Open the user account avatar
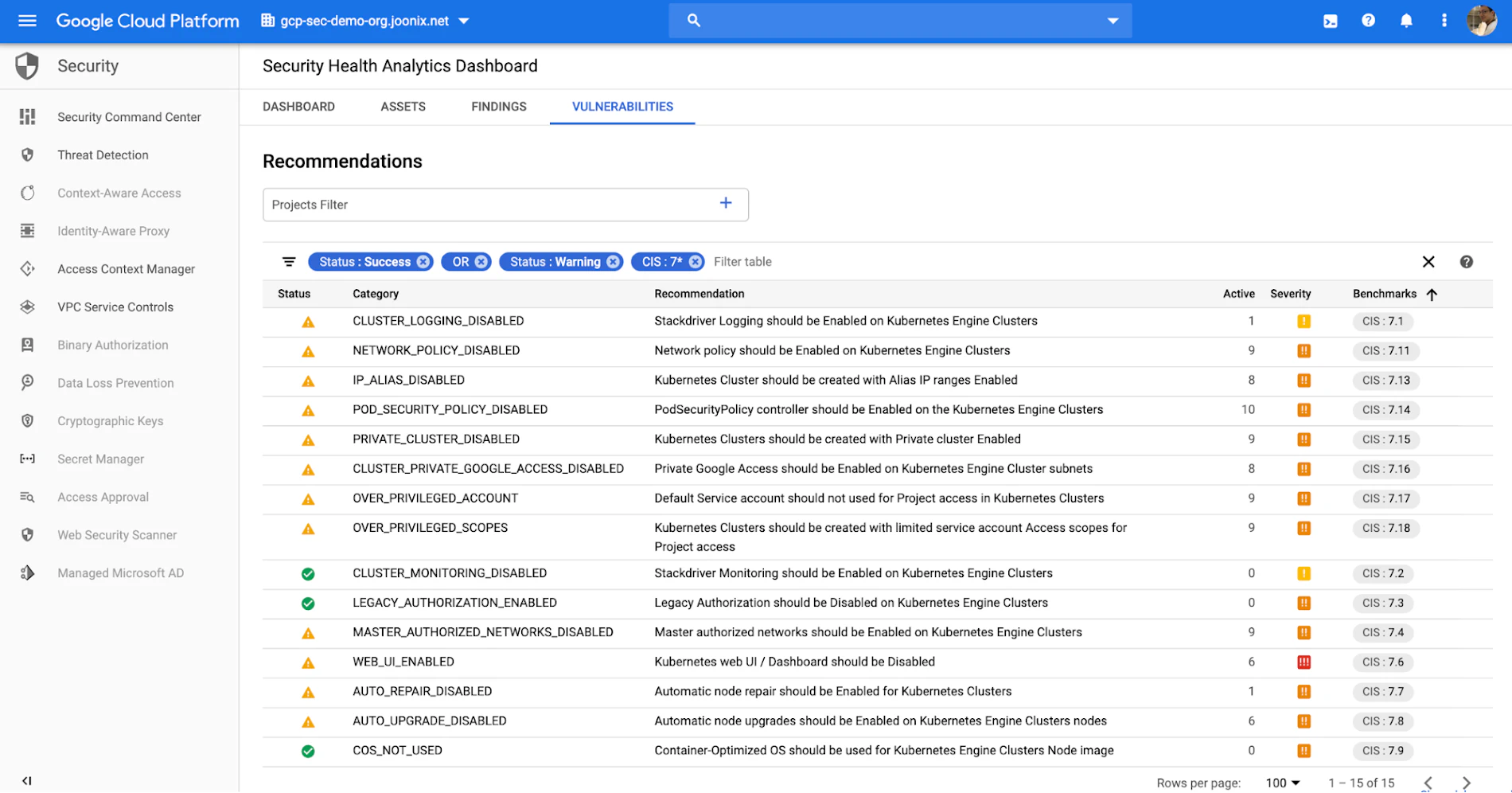Image resolution: width=1512 pixels, height=793 pixels. point(1482,21)
